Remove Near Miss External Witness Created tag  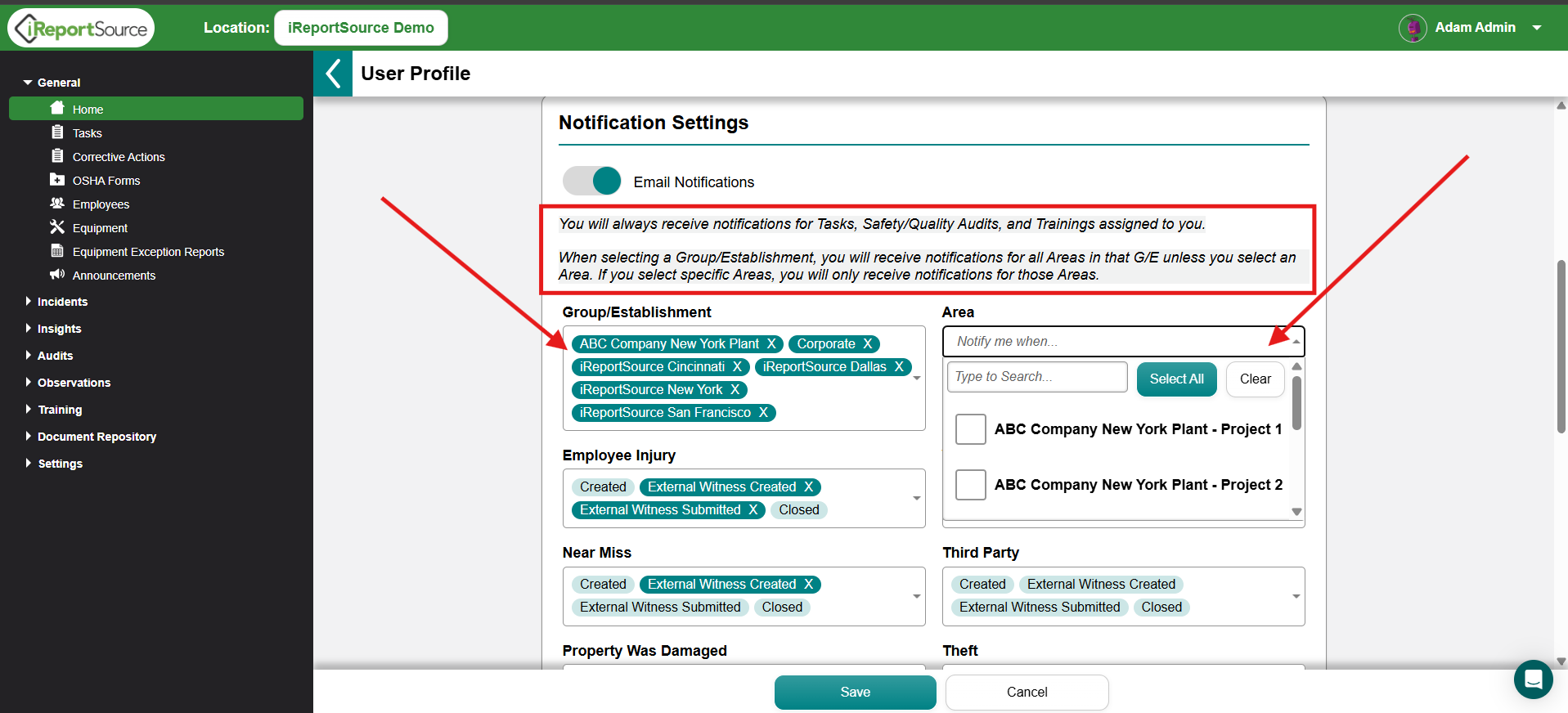tap(809, 585)
